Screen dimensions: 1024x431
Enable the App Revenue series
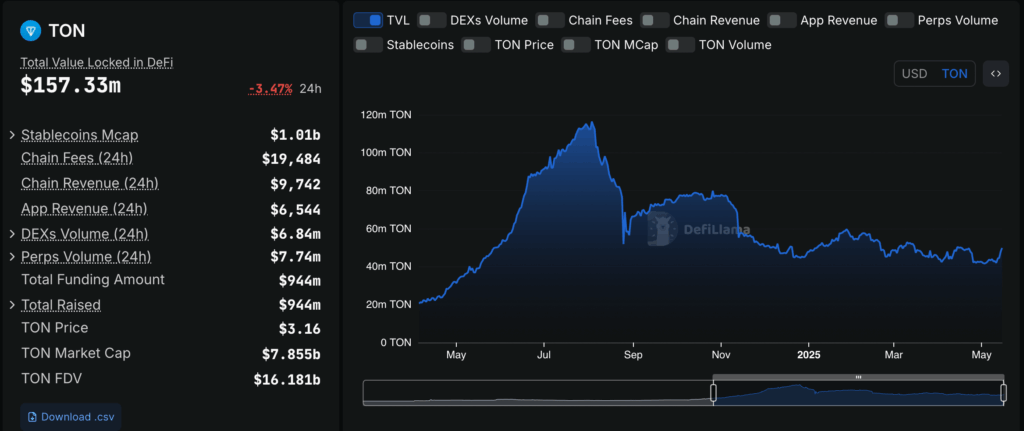782,20
